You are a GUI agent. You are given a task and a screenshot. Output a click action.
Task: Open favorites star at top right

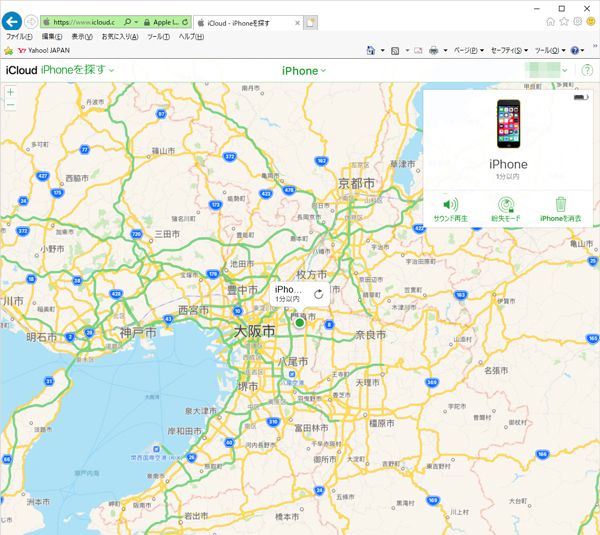click(x=564, y=21)
